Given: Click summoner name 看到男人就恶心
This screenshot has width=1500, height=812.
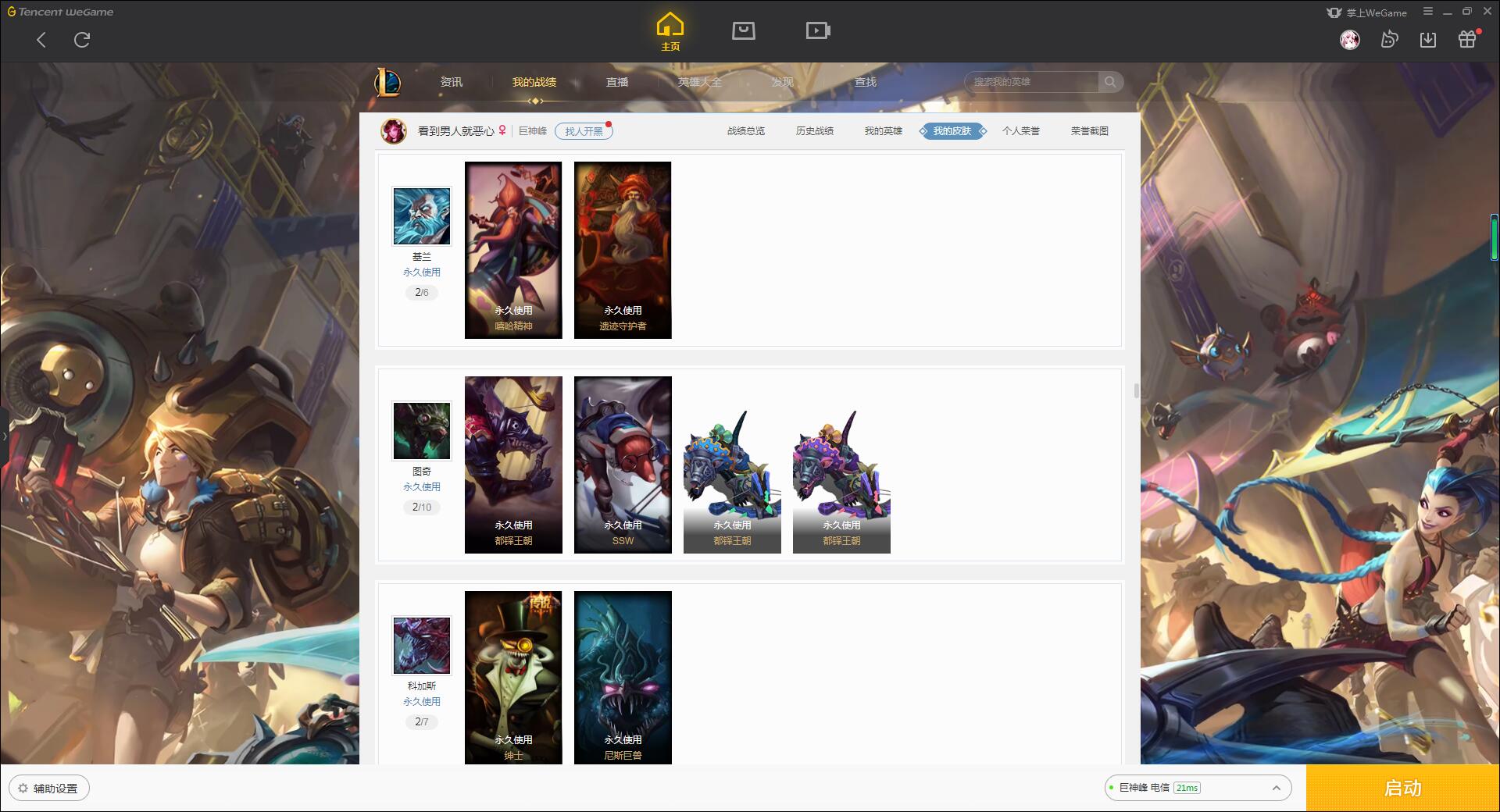Looking at the screenshot, I should [455, 131].
